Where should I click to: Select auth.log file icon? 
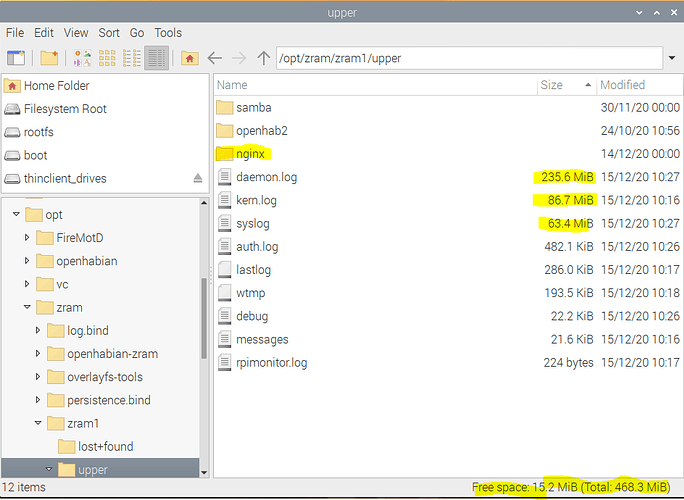[x=225, y=247]
